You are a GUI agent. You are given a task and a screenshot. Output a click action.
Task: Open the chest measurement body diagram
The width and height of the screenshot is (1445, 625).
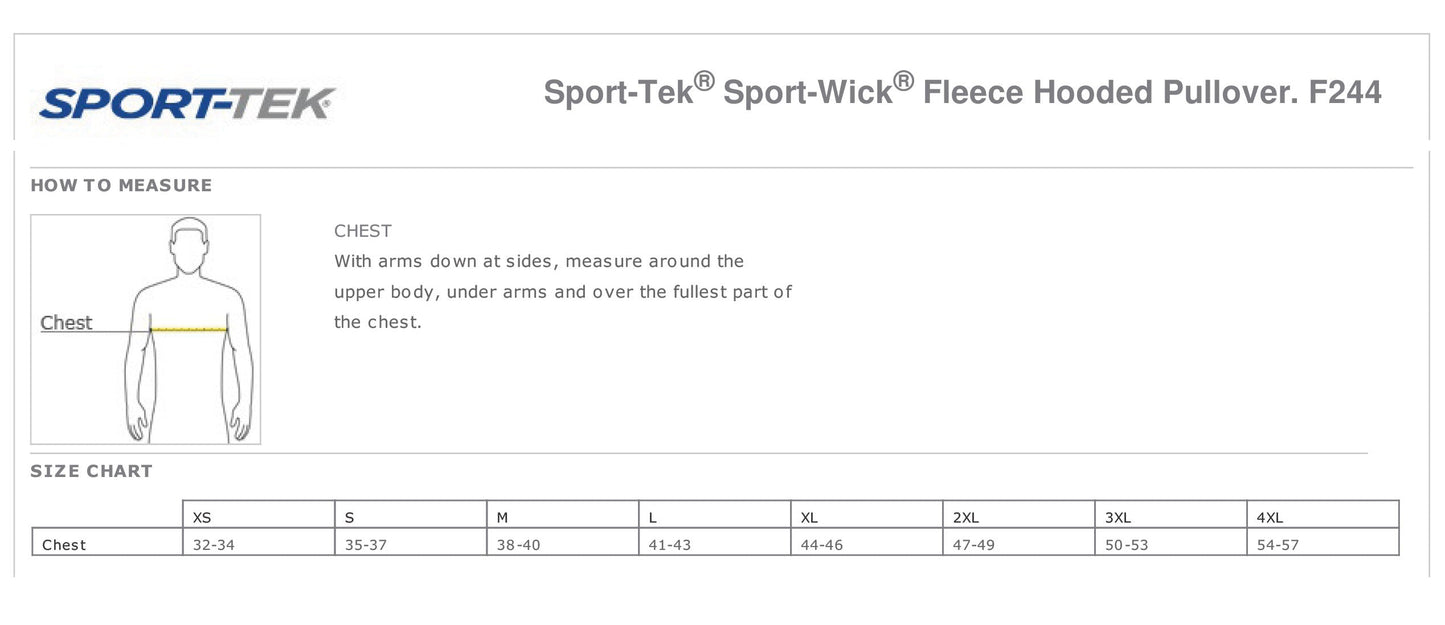point(146,329)
